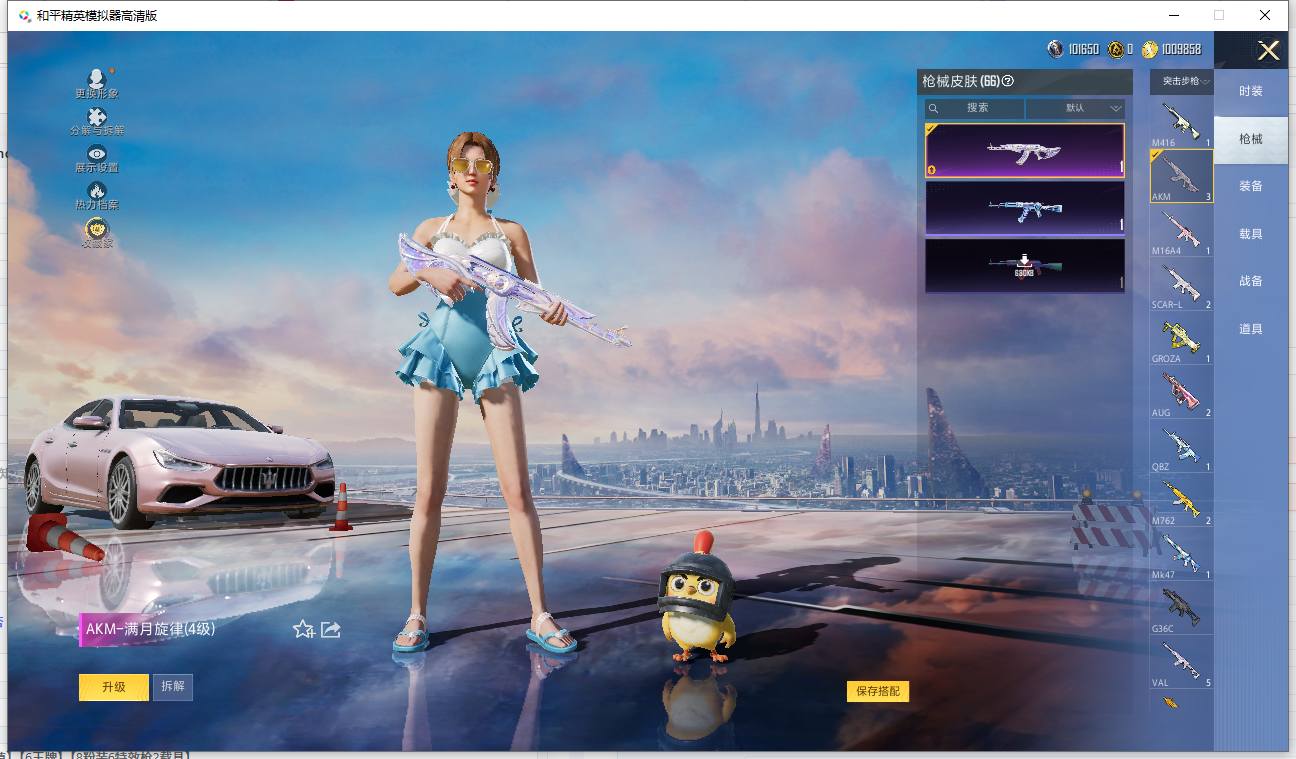Switch to the 道具 tab
The height and width of the screenshot is (759, 1296).
(x=1251, y=329)
